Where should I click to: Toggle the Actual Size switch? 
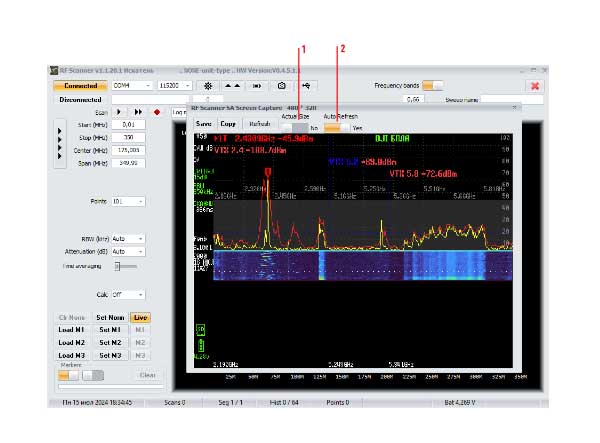tap(294, 127)
